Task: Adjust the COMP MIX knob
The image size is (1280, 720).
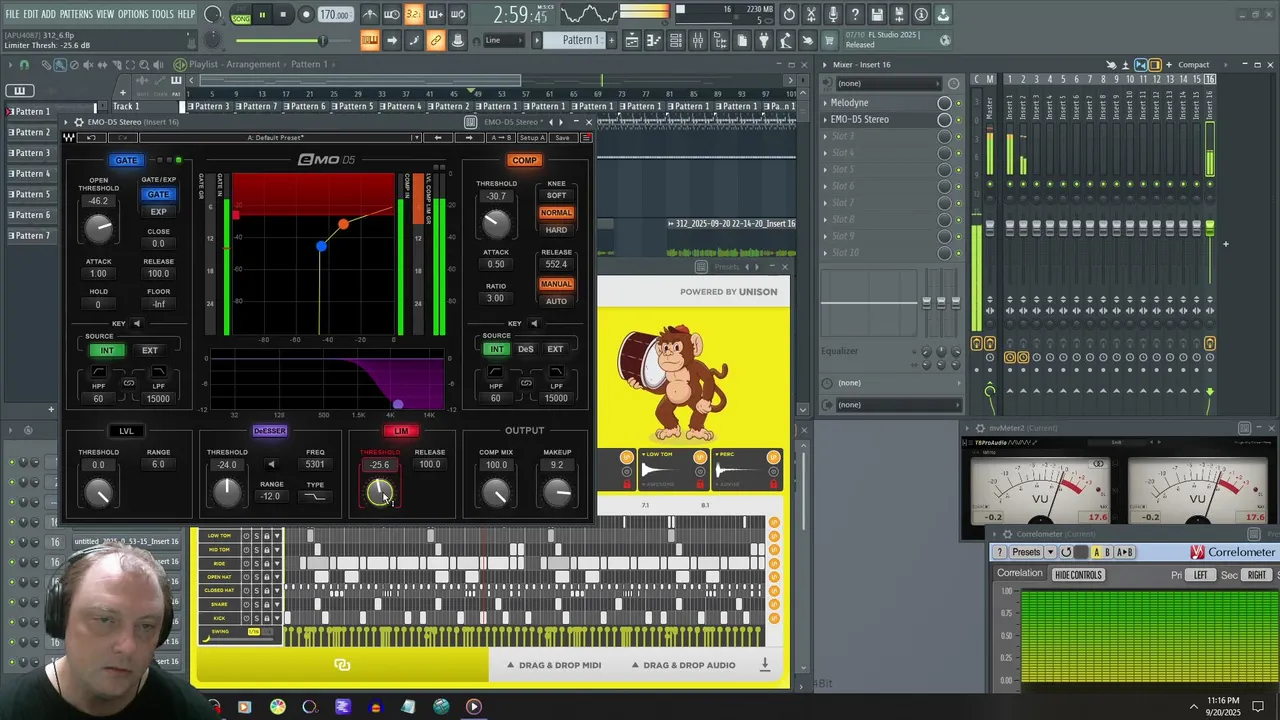Action: coord(496,492)
